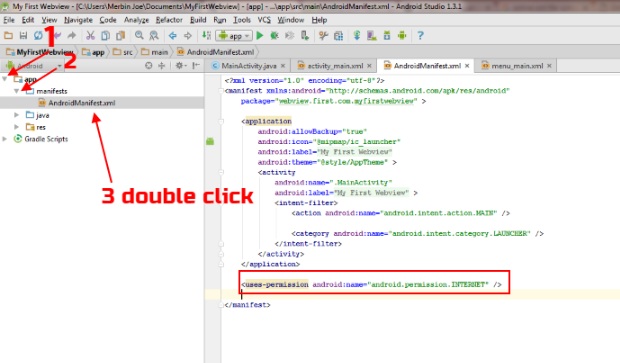Click the Cut scissors icon
This screenshot has height=363, width=620.
click(91, 36)
